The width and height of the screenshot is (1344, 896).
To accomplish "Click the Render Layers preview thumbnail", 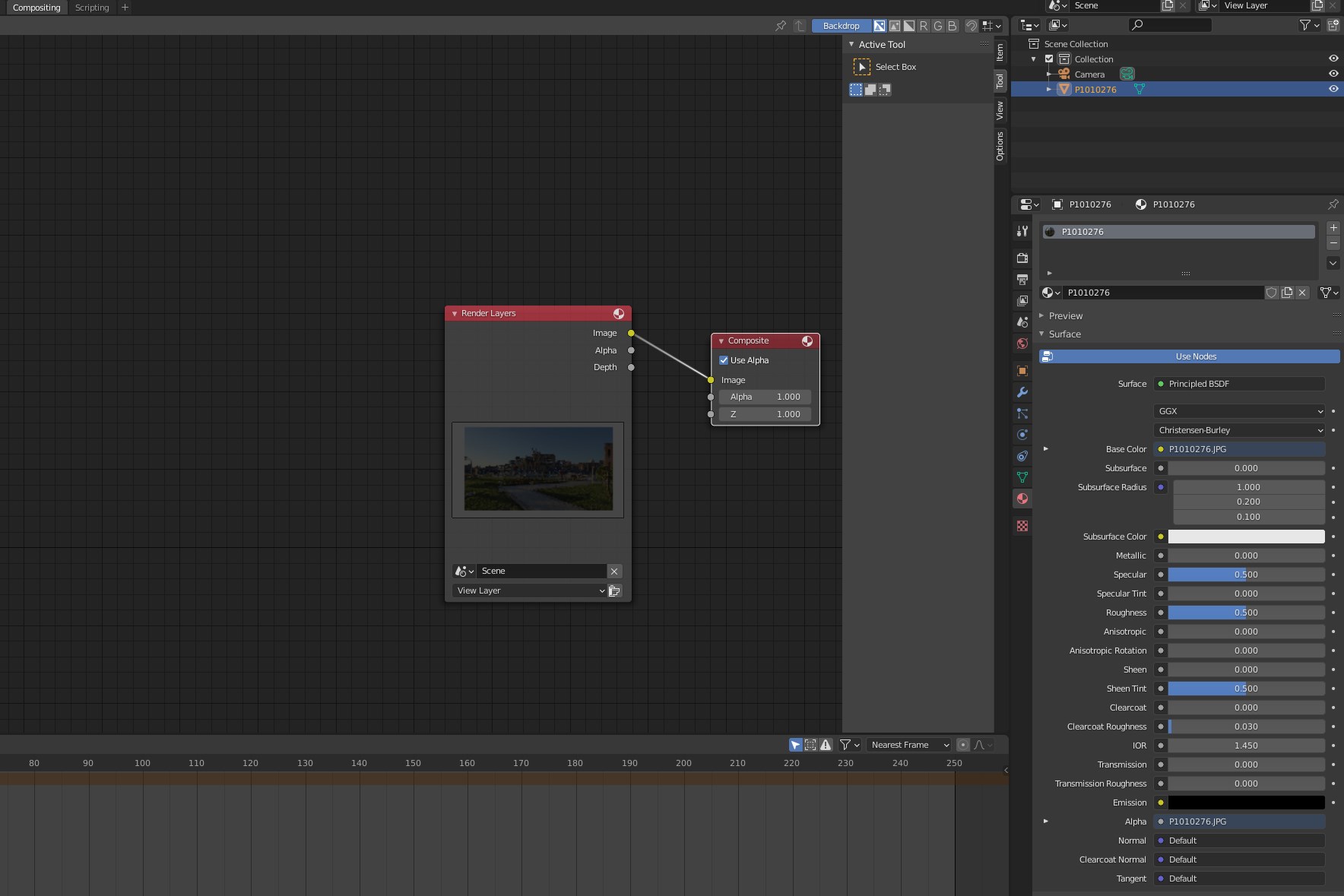I will pyautogui.click(x=538, y=469).
